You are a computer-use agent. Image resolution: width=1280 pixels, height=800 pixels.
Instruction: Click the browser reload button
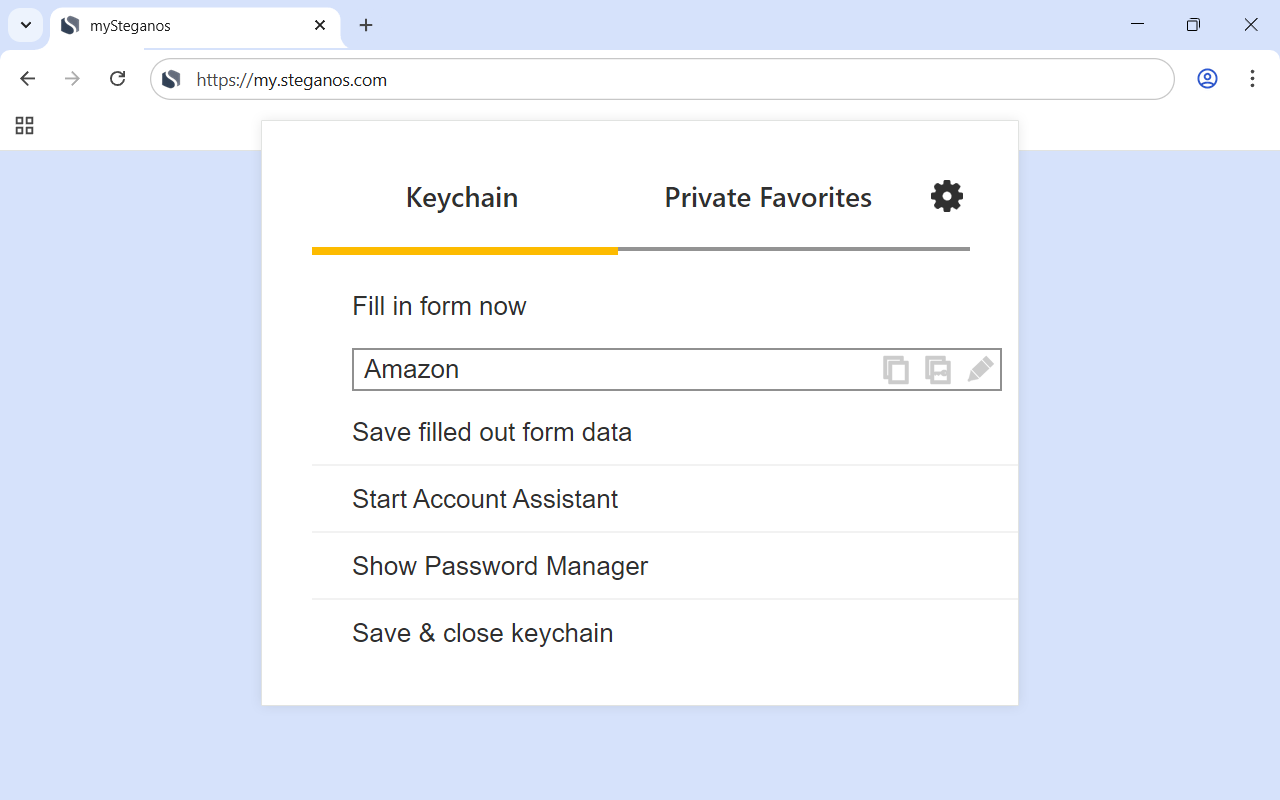117,79
